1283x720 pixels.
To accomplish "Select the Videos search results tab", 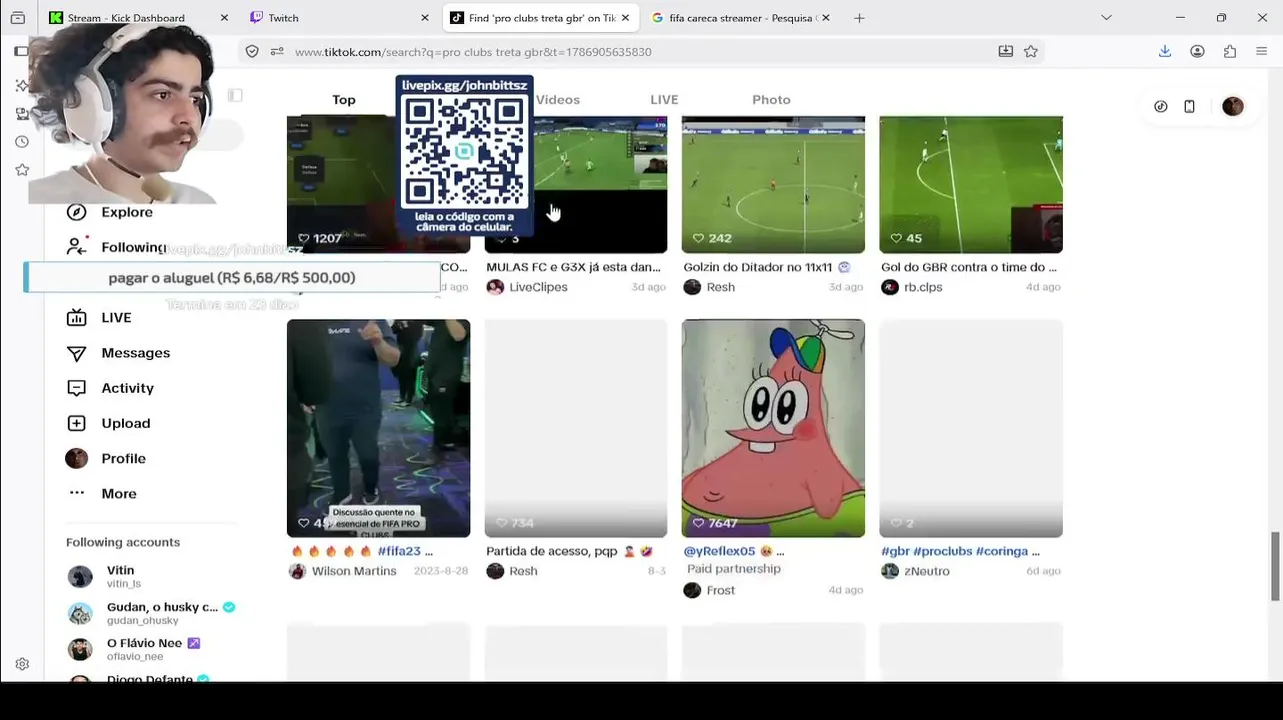I will [x=558, y=100].
